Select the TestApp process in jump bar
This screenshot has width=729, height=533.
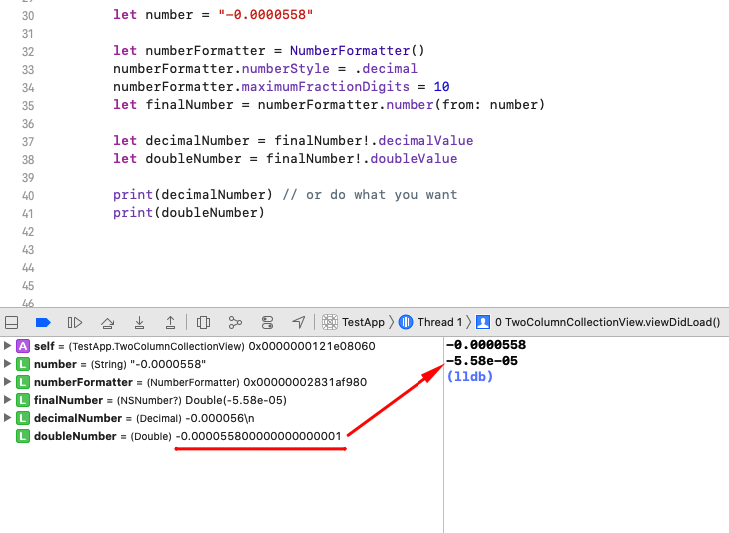pyautogui.click(x=363, y=322)
